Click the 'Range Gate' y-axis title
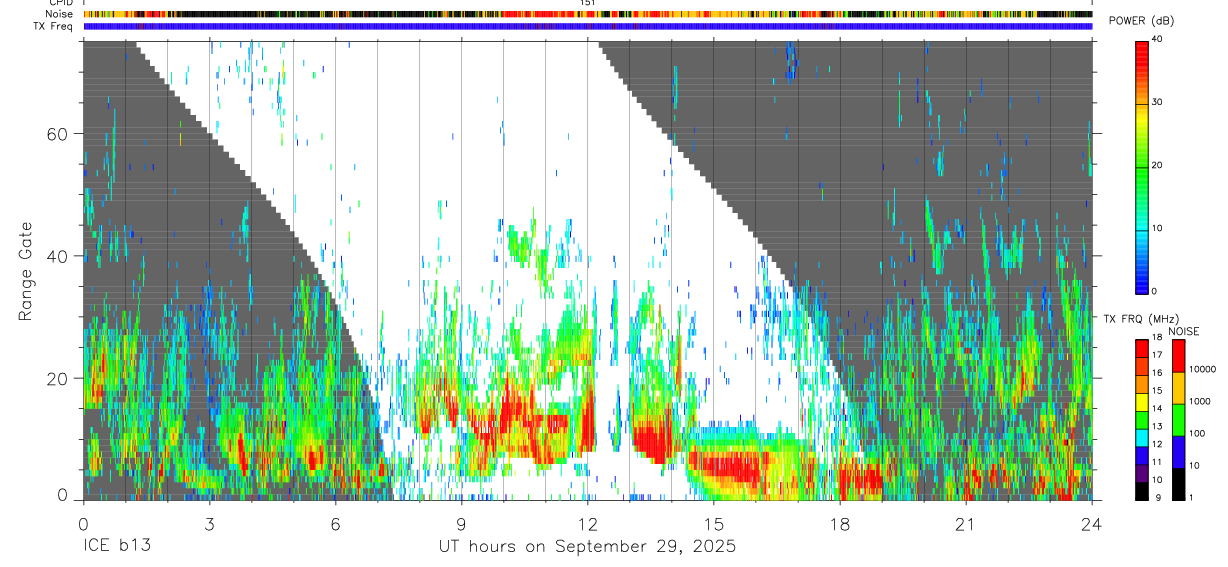This screenshot has width=1228, height=567. point(25,271)
